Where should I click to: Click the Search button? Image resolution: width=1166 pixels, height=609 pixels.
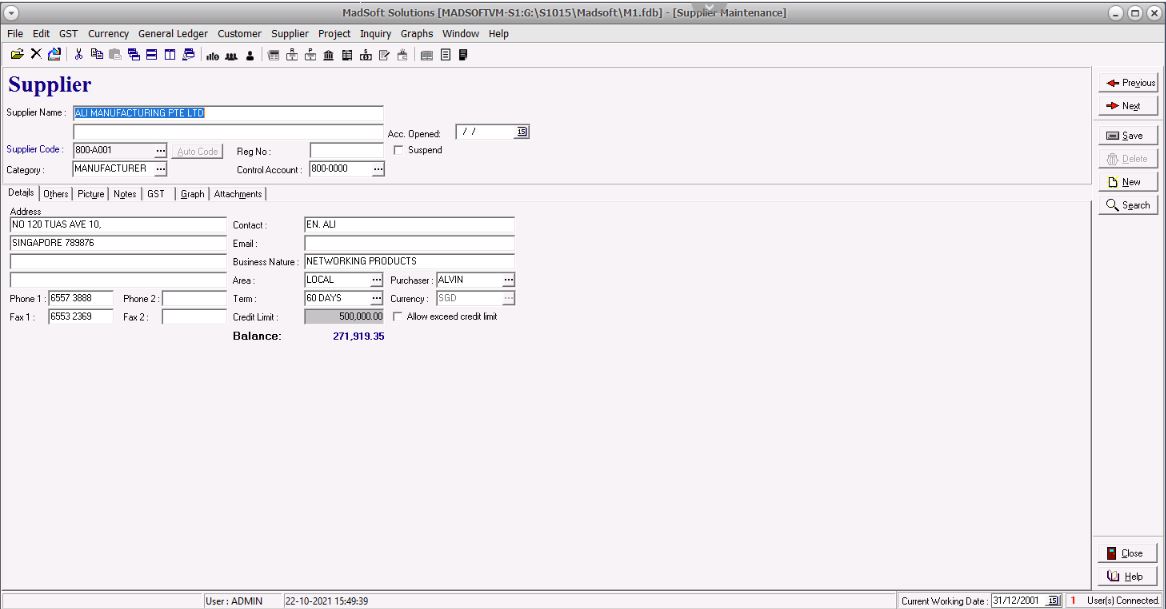click(x=1129, y=204)
